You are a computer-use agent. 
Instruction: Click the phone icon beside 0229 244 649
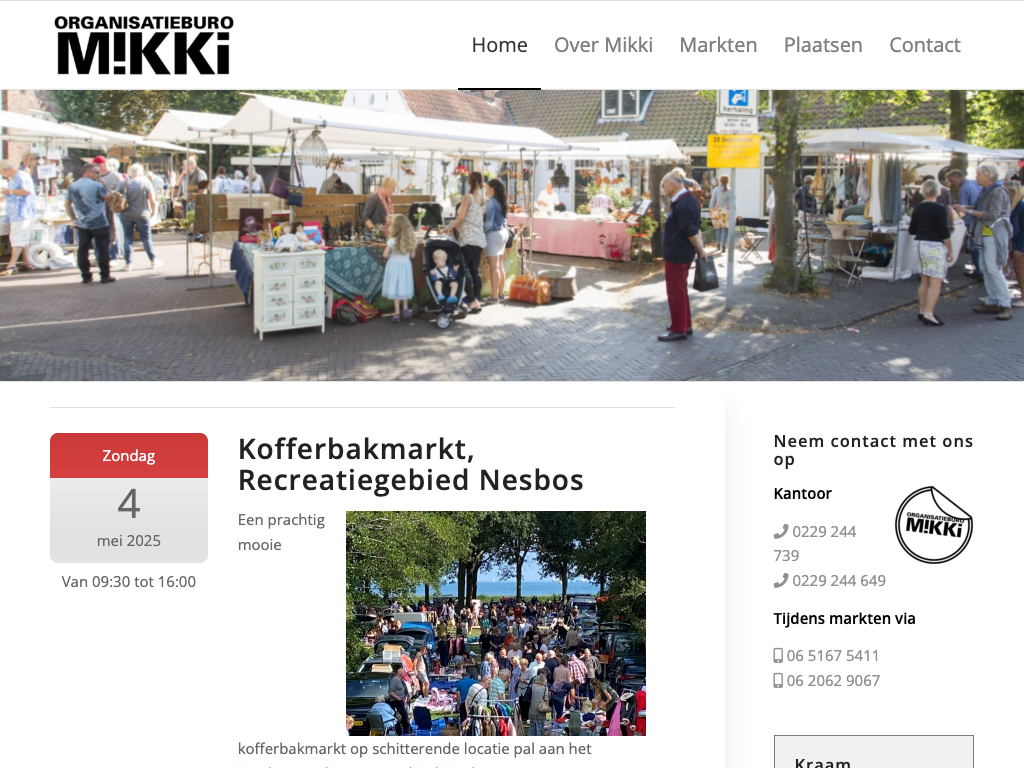pyautogui.click(x=780, y=581)
